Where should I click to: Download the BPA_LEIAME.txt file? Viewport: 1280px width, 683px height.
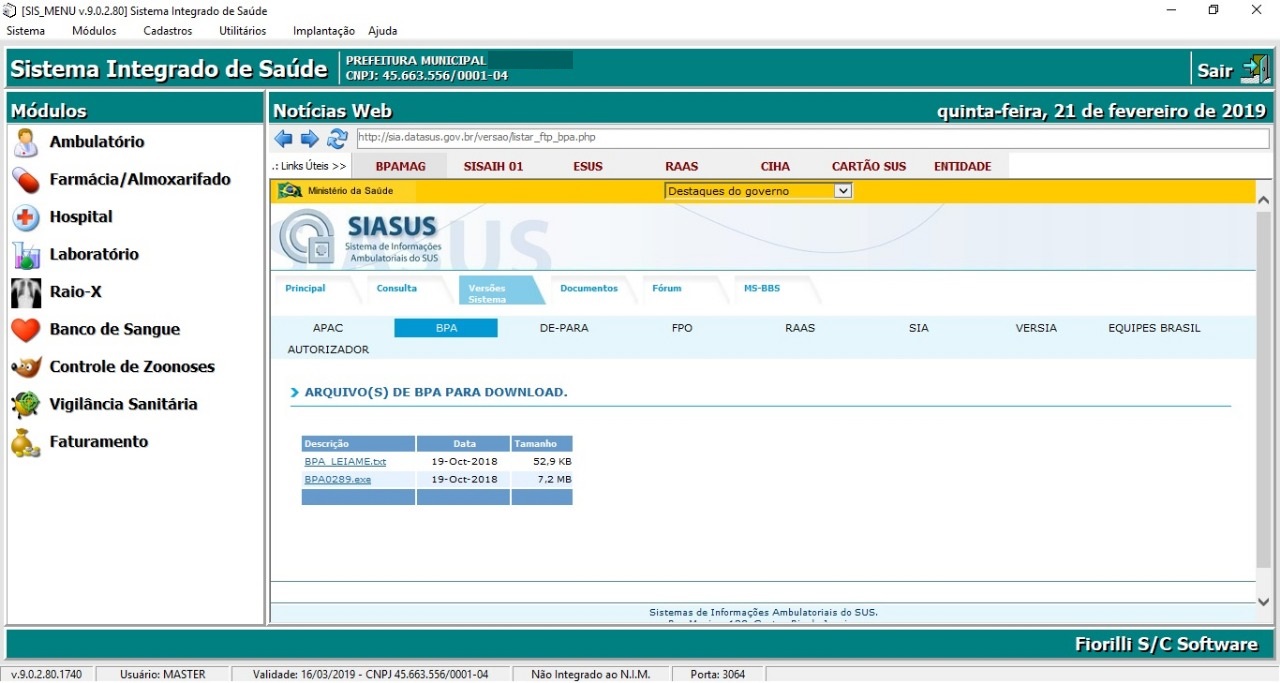345,462
